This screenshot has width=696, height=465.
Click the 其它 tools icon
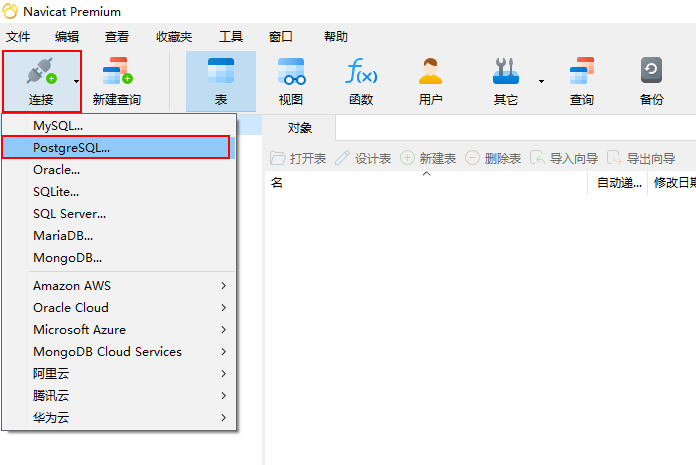506,71
